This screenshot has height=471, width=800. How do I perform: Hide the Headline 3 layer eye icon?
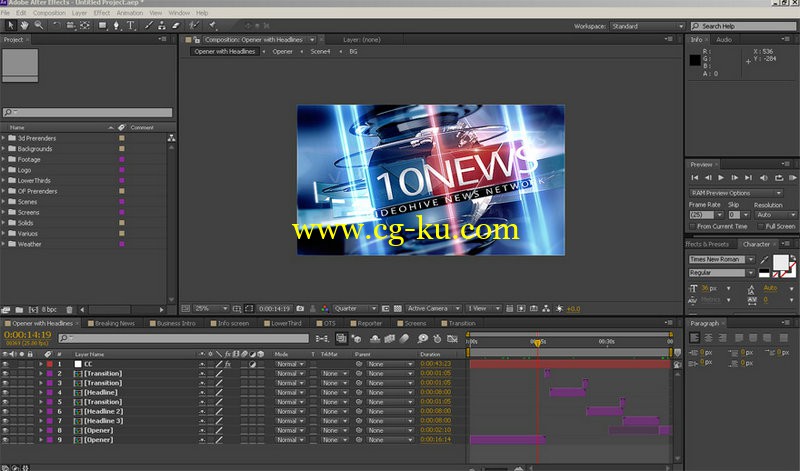pyautogui.click(x=5, y=421)
